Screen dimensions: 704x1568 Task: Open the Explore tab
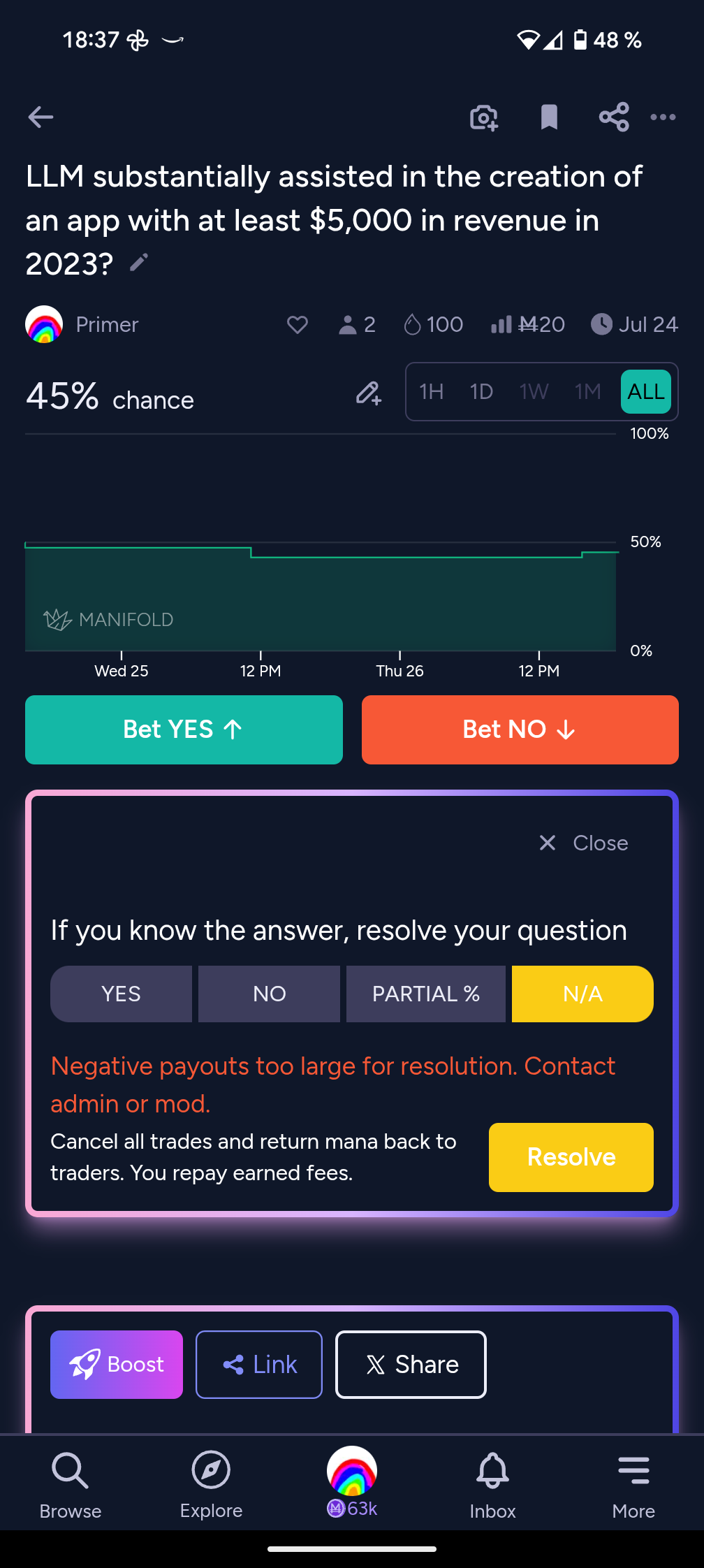(211, 1483)
